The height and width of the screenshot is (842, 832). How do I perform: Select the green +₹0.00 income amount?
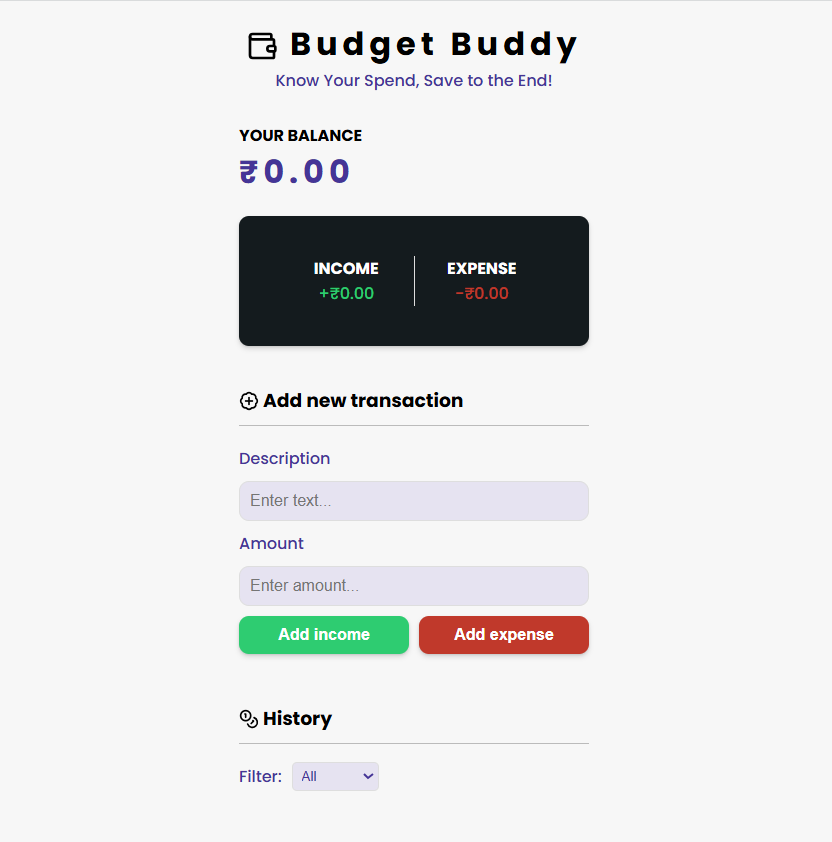click(346, 293)
